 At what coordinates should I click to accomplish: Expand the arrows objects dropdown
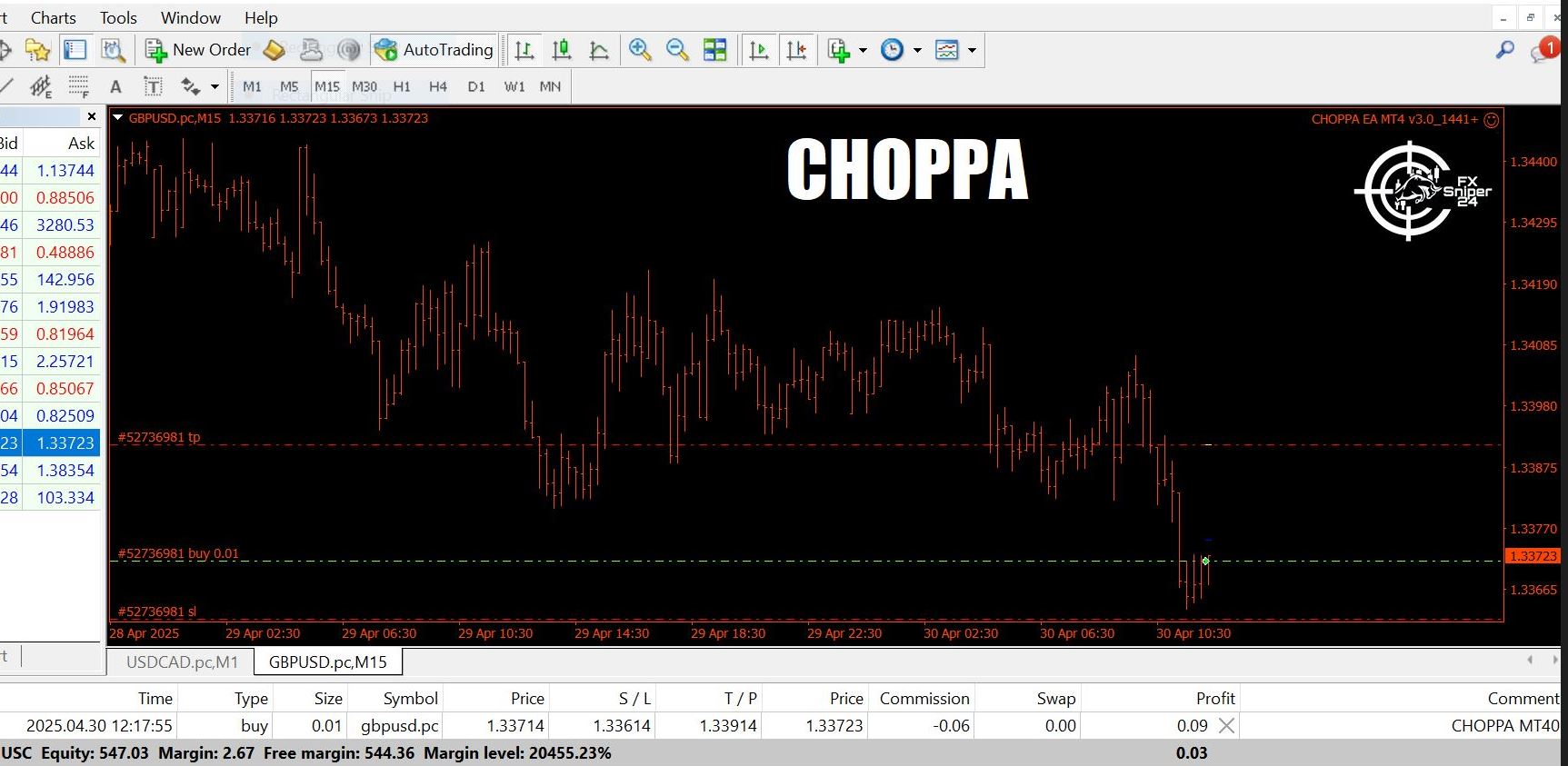[x=215, y=87]
